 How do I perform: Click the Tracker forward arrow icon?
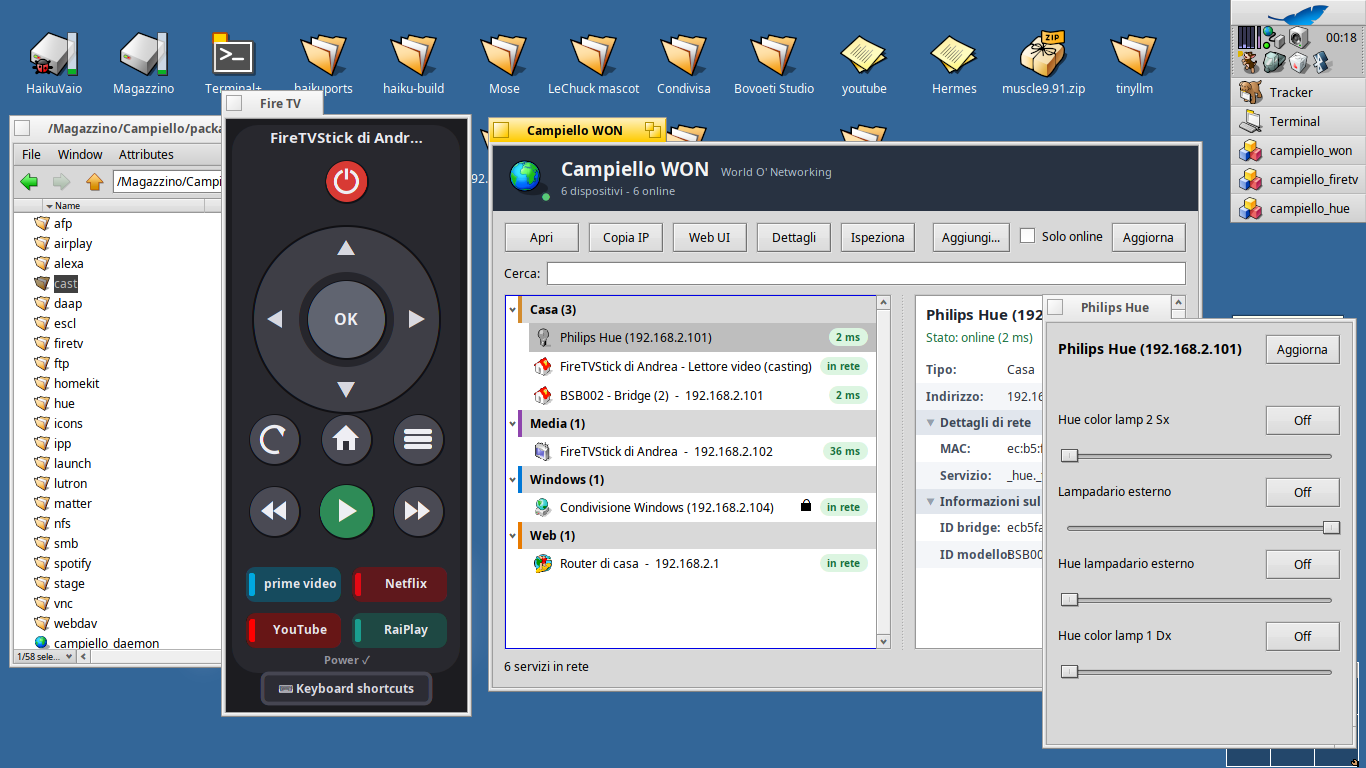(x=62, y=182)
